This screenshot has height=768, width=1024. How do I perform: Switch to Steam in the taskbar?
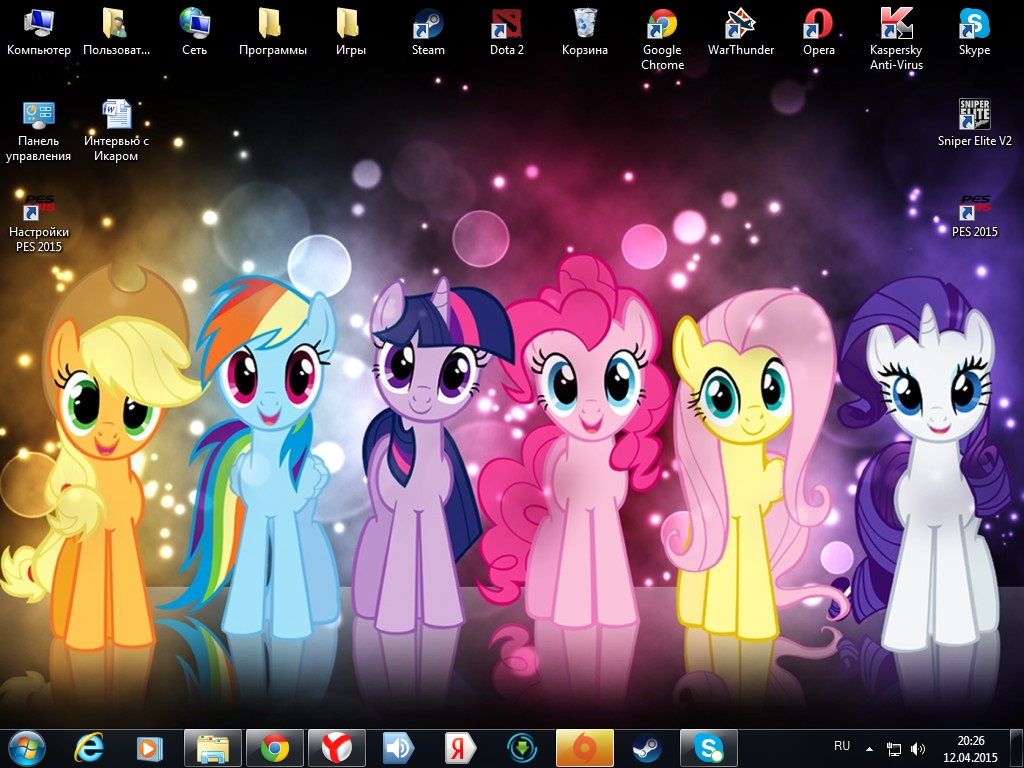coord(647,748)
